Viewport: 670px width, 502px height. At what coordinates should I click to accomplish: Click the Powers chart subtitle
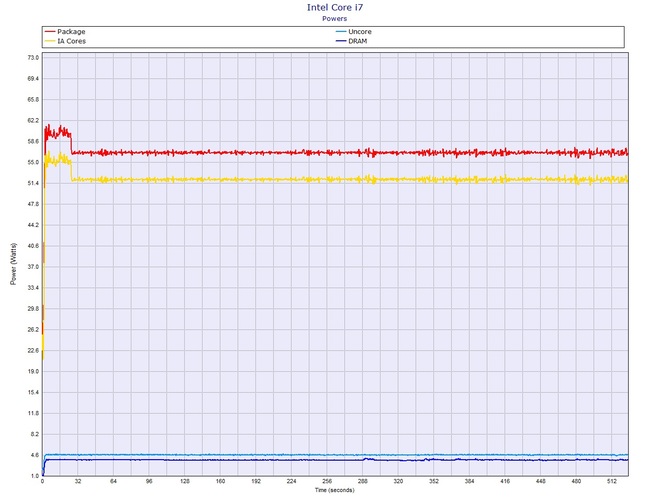coord(335,18)
